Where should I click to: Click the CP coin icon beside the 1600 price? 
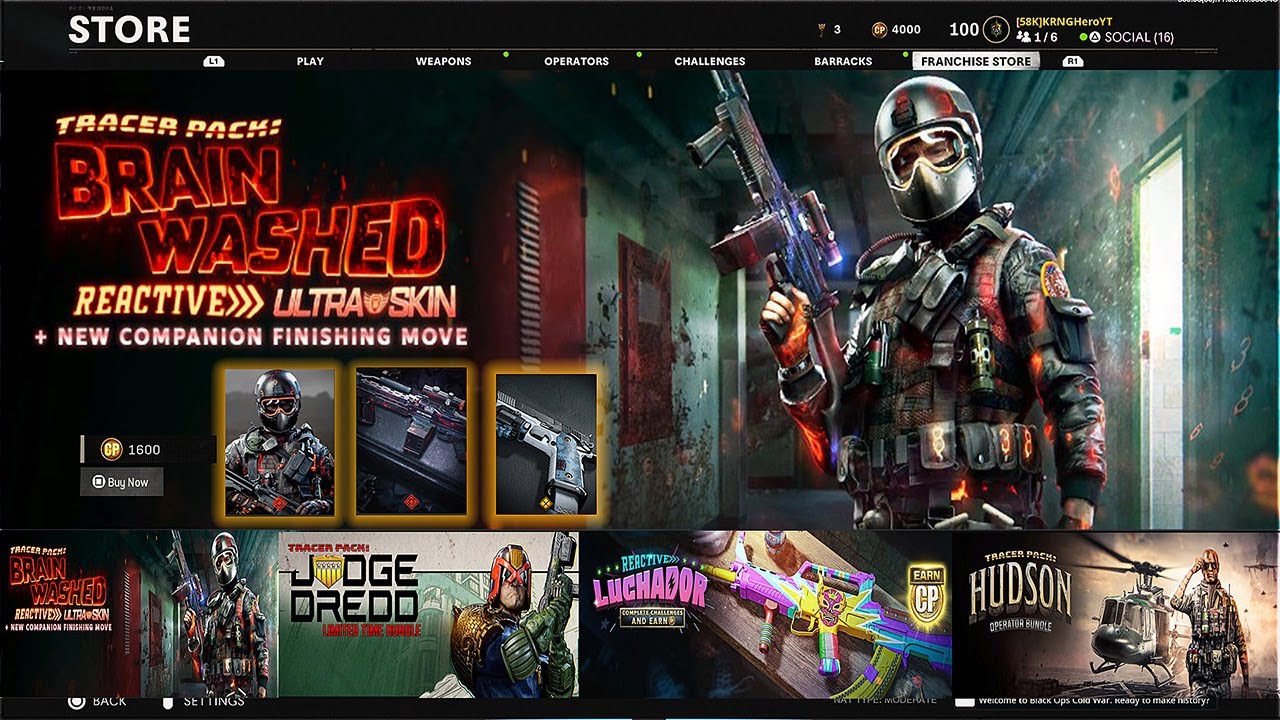(x=111, y=450)
